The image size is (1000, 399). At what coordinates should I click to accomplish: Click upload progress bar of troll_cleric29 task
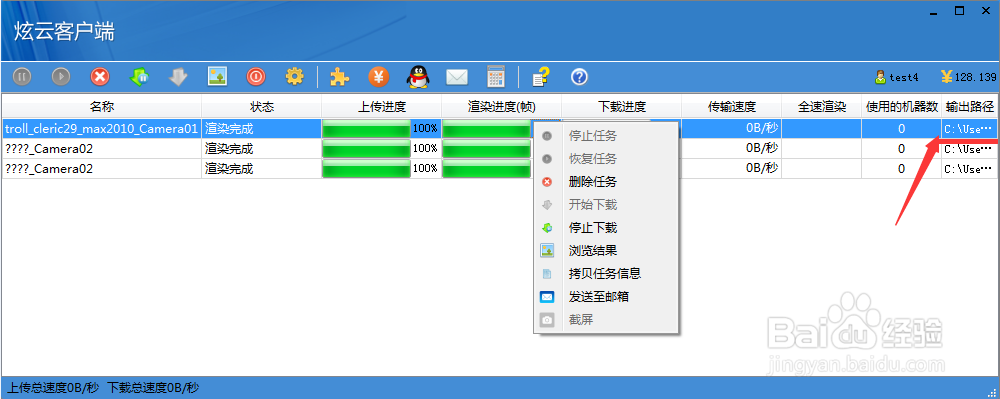coord(366,128)
